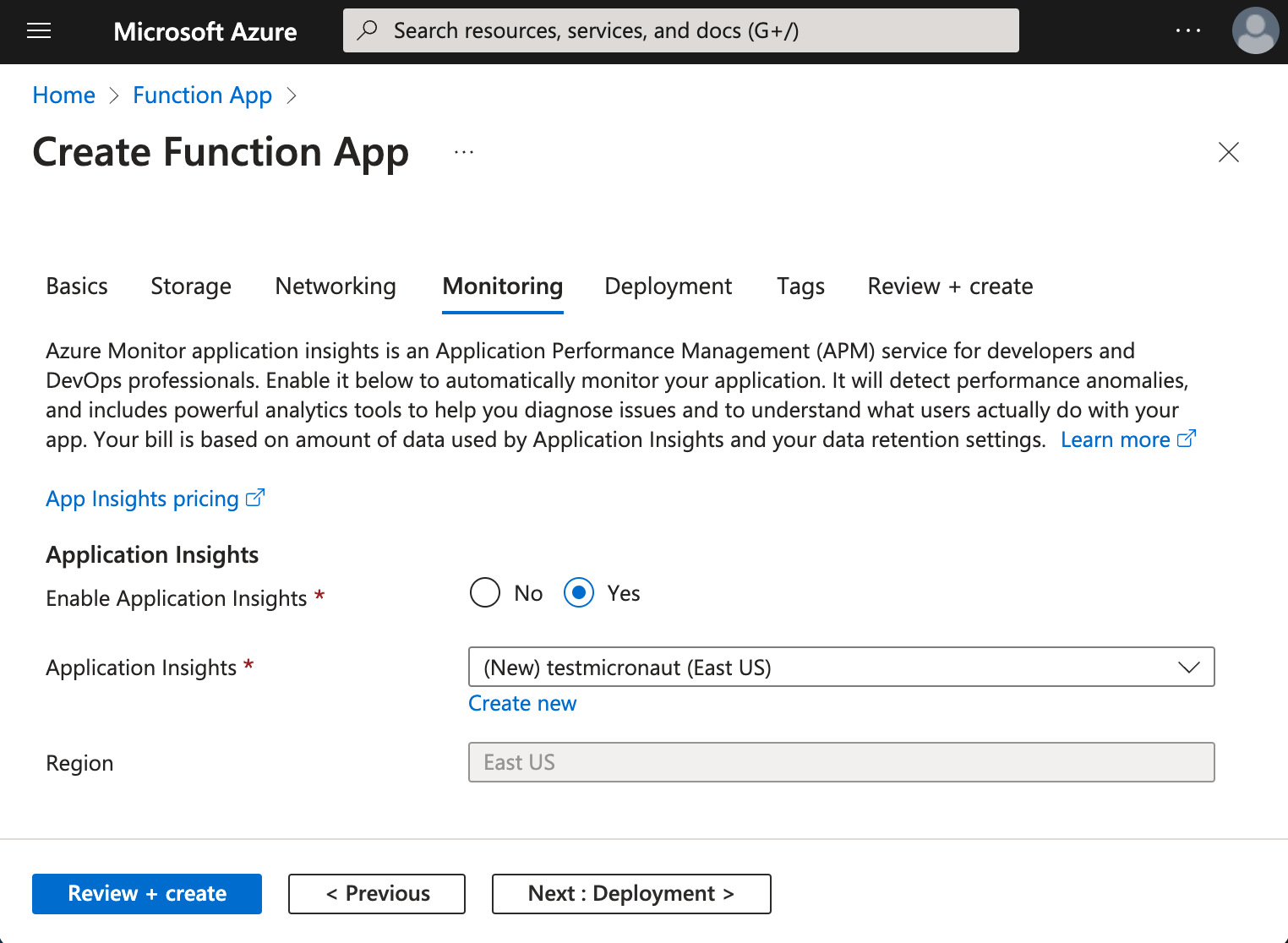The height and width of the screenshot is (943, 1288).
Task: Open the Networking tab
Action: coord(336,286)
